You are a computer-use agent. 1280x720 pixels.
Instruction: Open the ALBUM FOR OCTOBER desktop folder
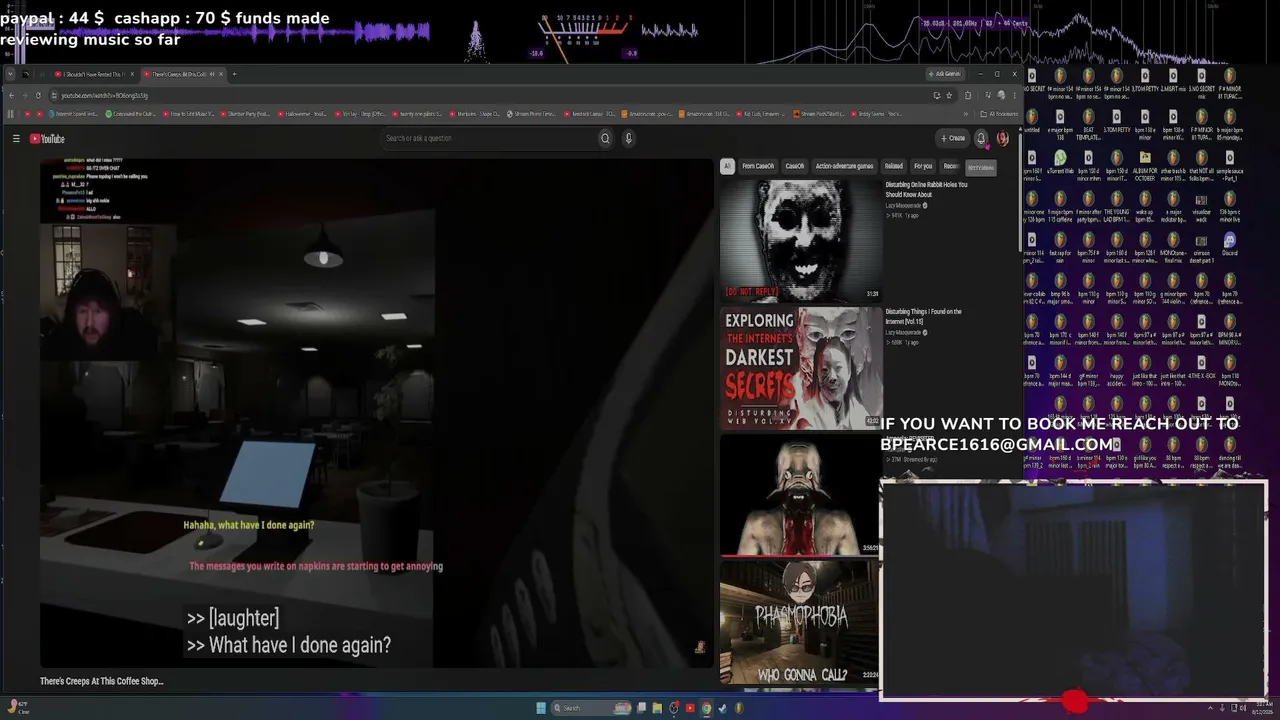coord(1145,163)
